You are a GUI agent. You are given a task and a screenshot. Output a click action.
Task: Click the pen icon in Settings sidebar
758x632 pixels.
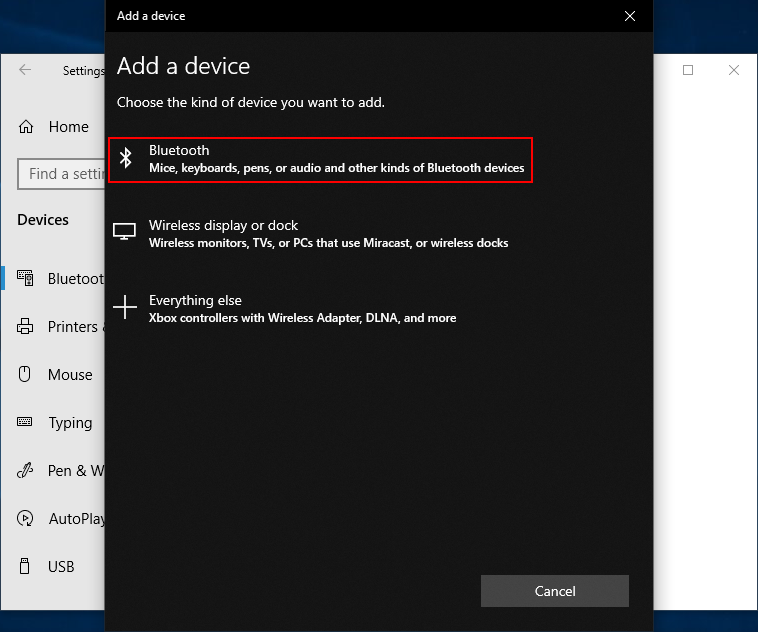pyautogui.click(x=25, y=470)
